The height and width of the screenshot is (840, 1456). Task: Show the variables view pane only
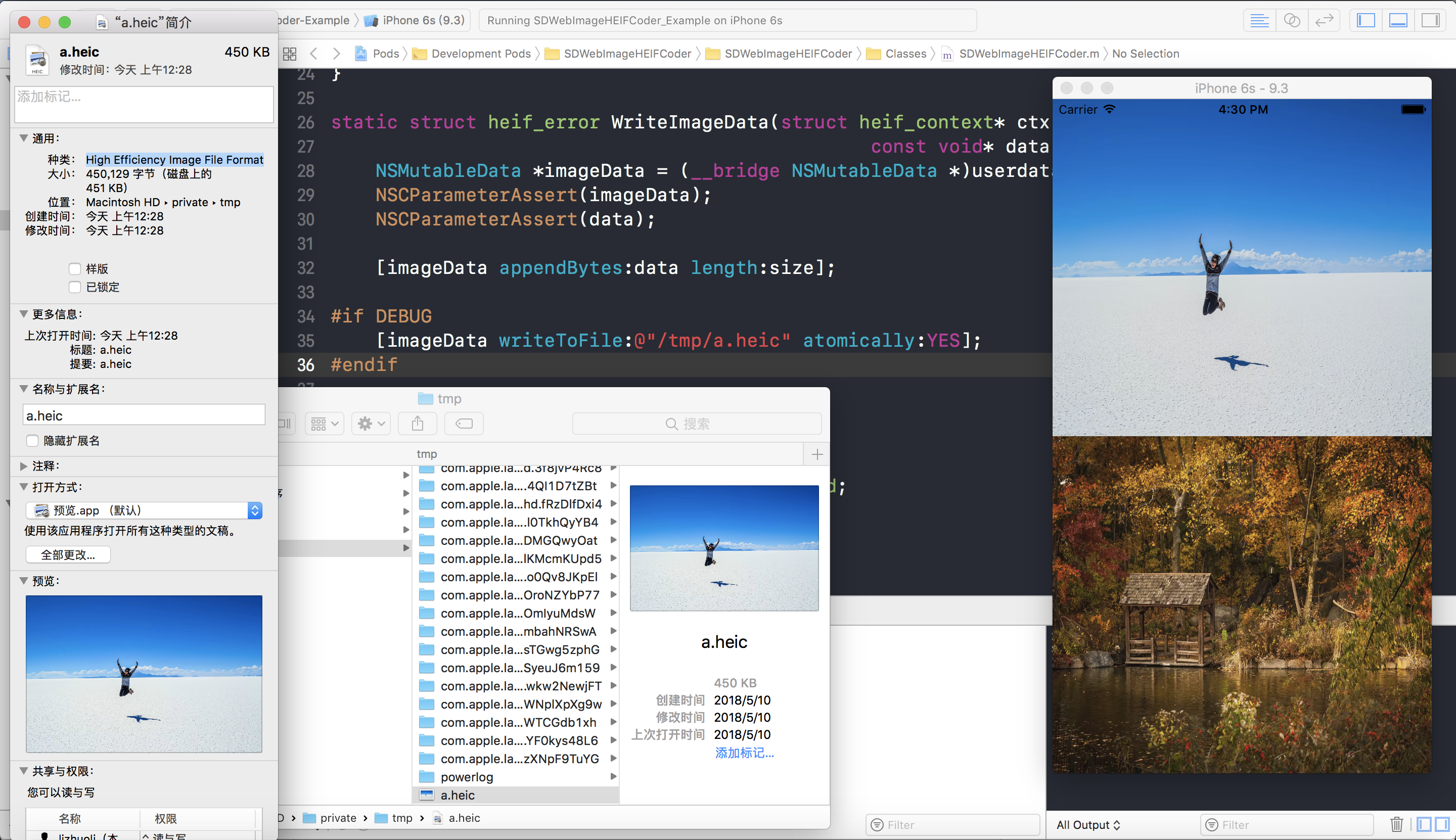click(x=1424, y=824)
